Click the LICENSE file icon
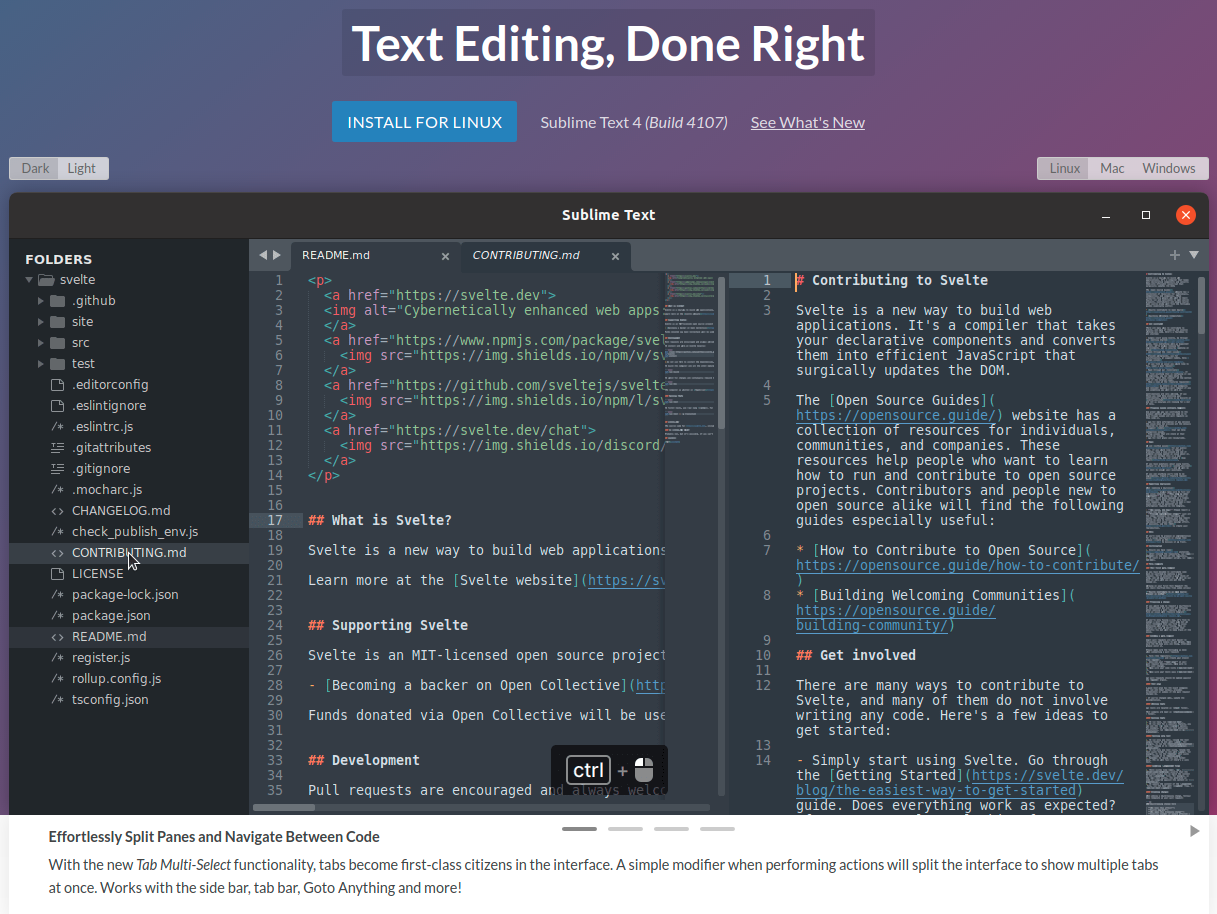 (57, 574)
